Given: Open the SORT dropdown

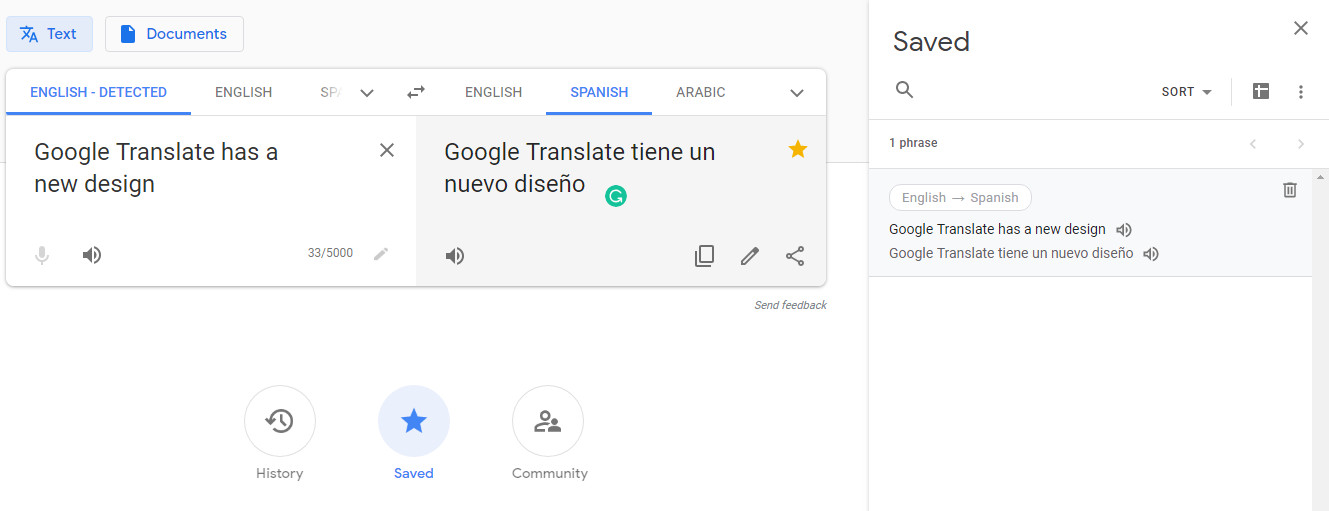Looking at the screenshot, I should [x=1187, y=92].
